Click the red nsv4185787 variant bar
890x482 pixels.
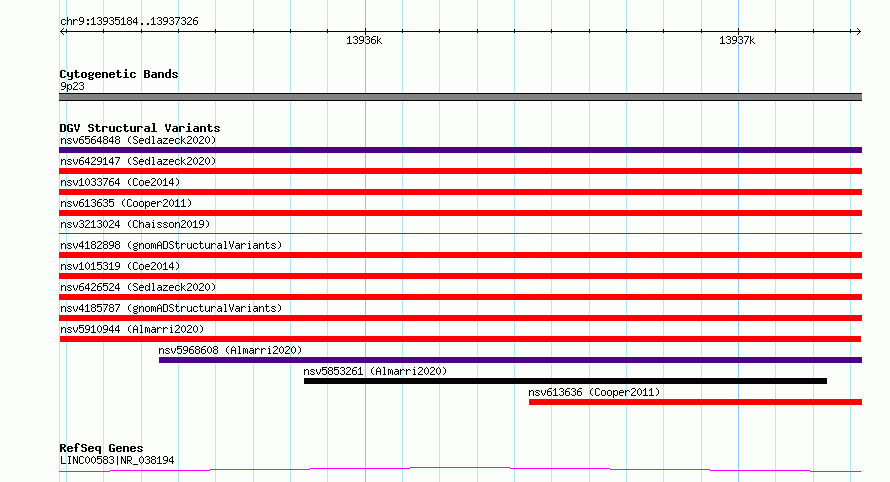click(460, 318)
